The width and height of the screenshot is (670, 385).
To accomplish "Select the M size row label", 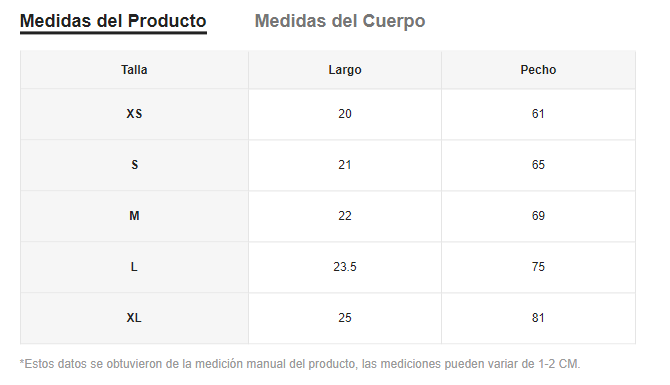I will tap(134, 216).
